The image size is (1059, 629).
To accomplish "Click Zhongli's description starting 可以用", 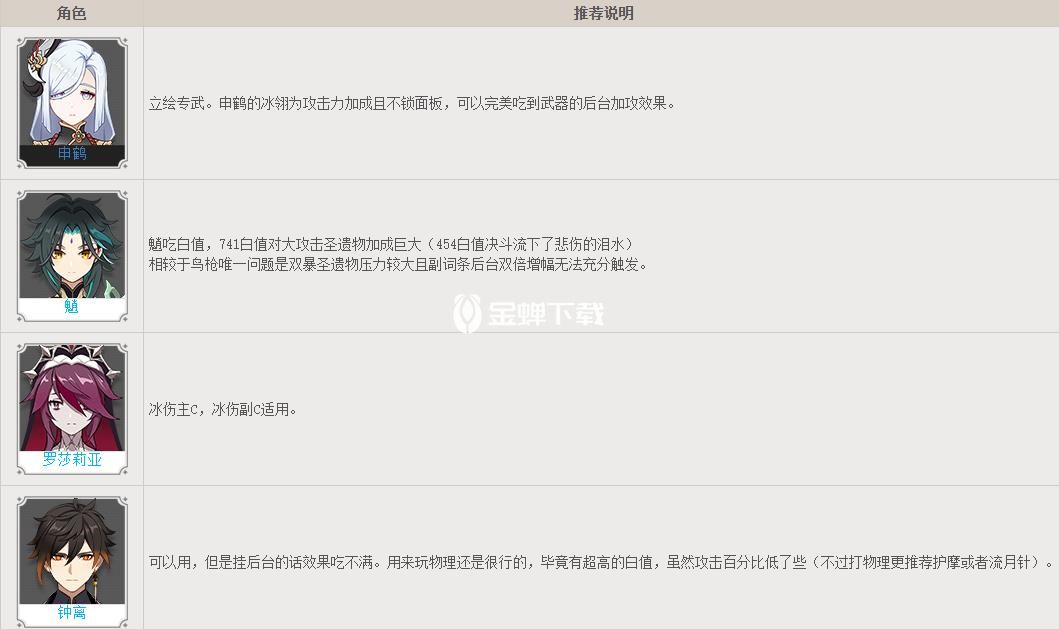I will click(601, 562).
